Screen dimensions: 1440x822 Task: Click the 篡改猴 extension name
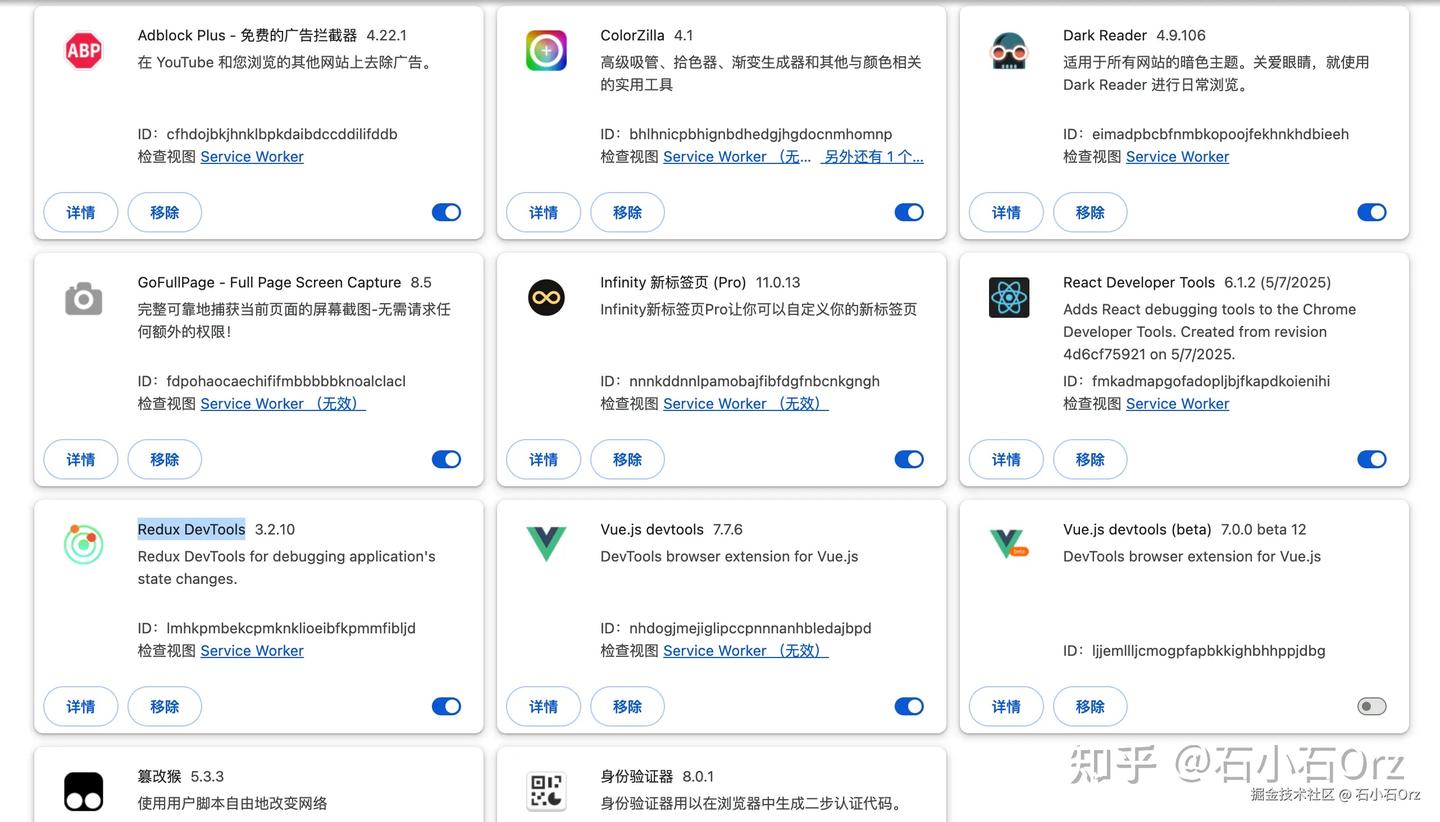pos(160,776)
